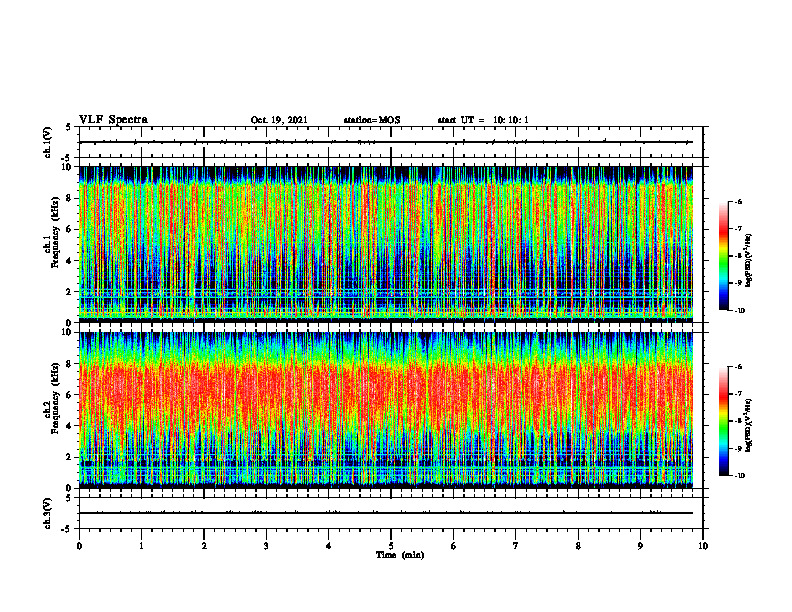
Task: Click time axis tick label 4
Action: click(329, 546)
